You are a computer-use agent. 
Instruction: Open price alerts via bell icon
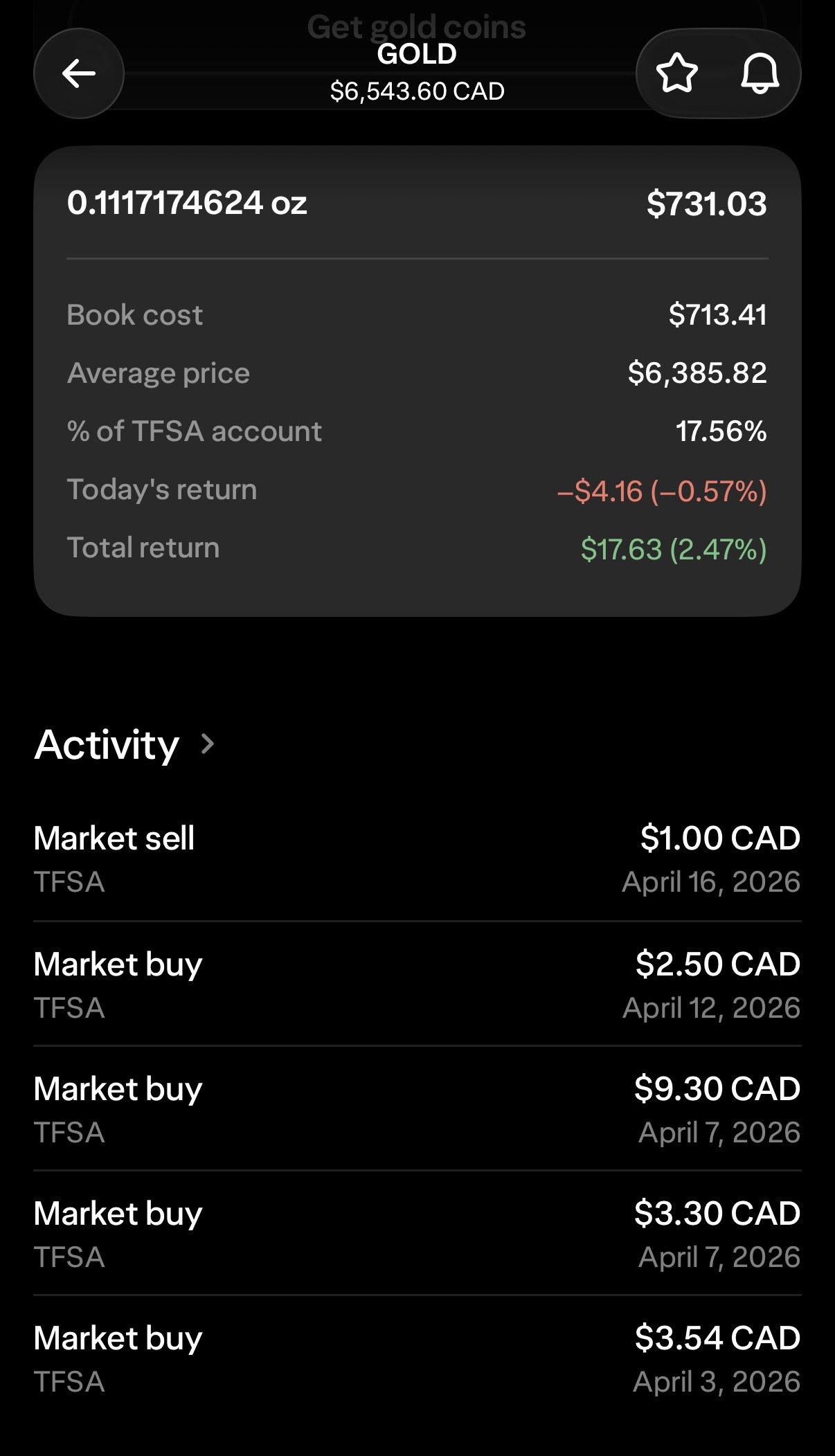point(760,73)
